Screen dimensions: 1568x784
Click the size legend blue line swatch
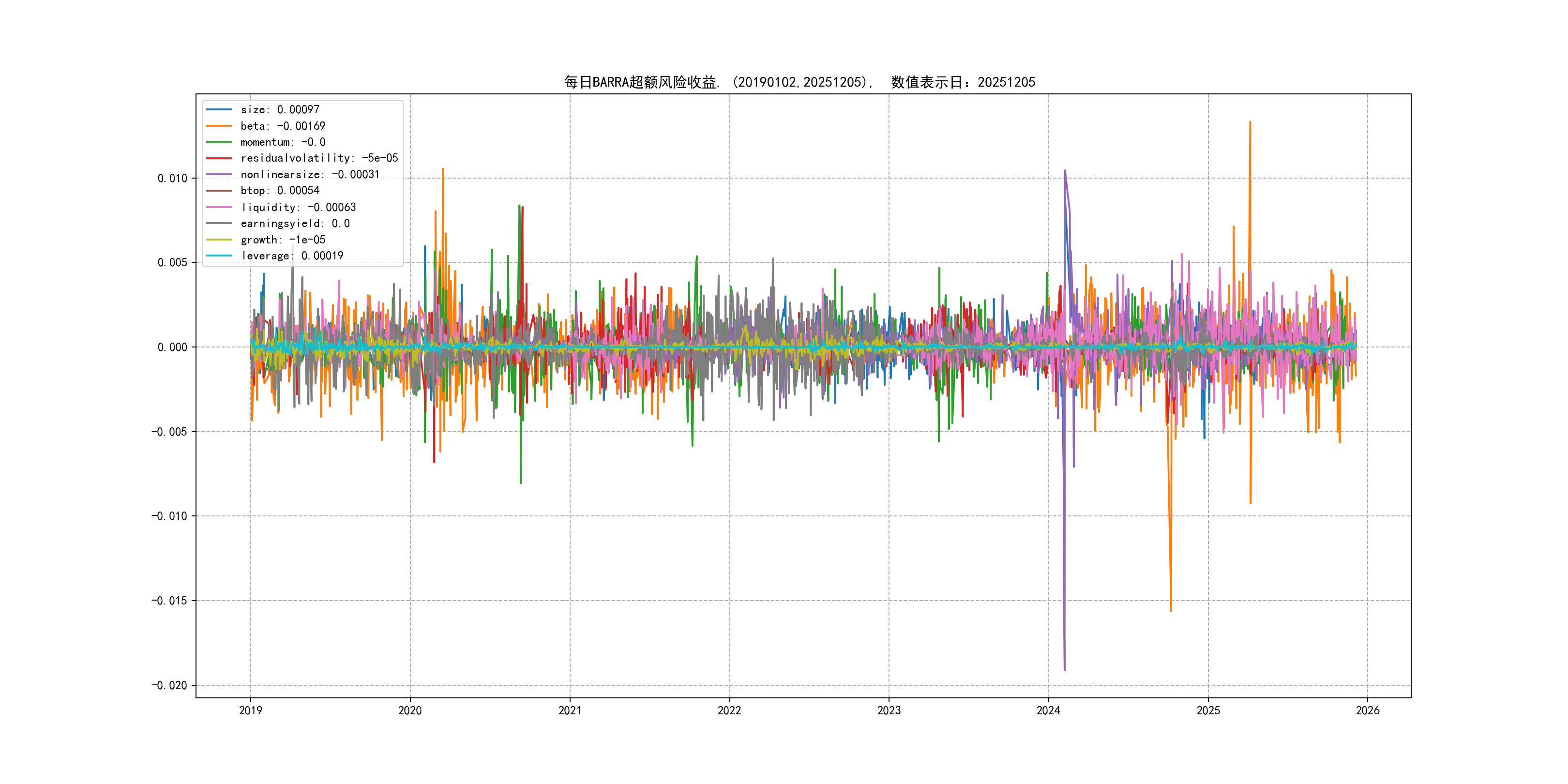219,109
